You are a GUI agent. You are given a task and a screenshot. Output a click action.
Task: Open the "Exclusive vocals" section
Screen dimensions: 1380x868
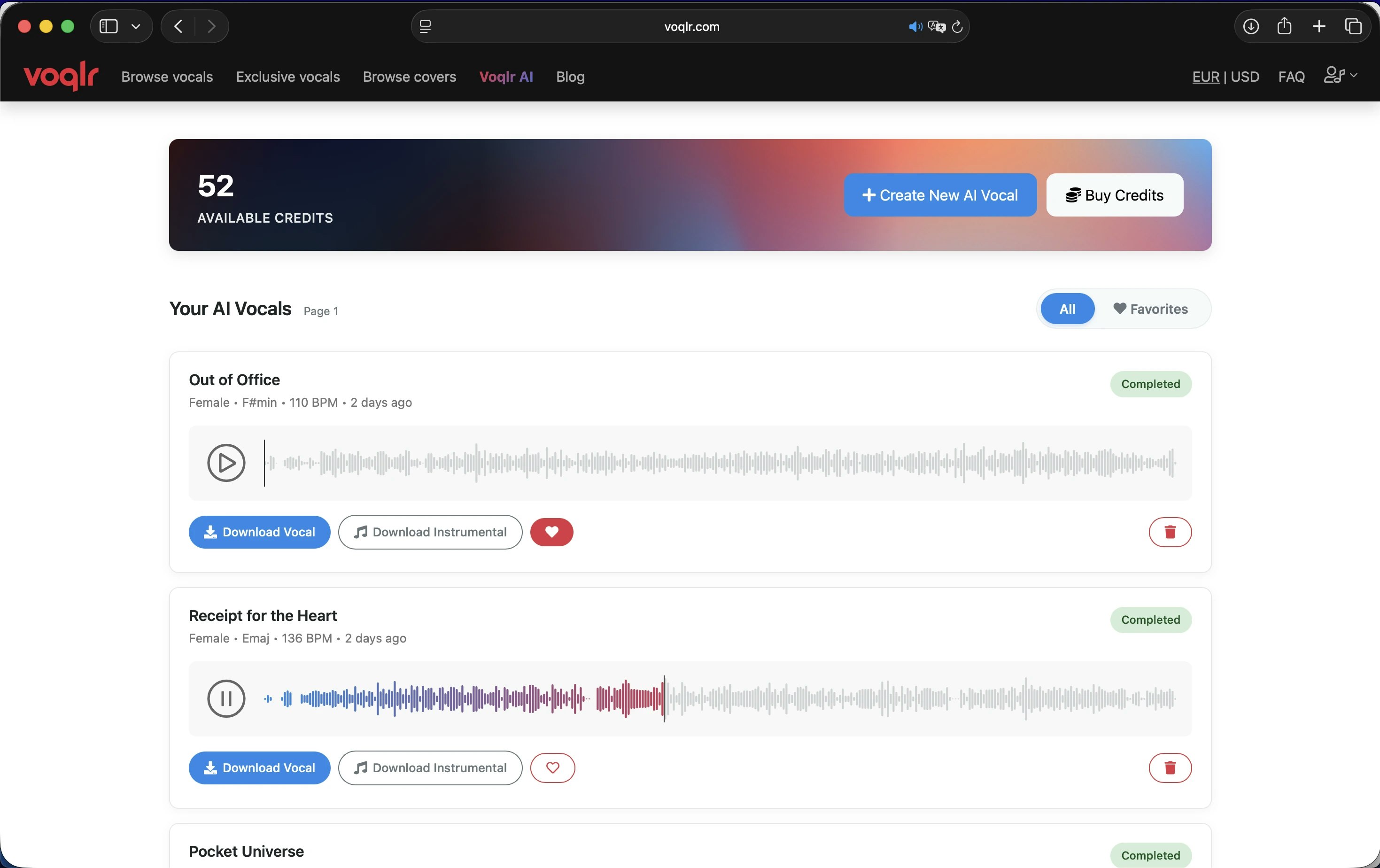pos(287,77)
